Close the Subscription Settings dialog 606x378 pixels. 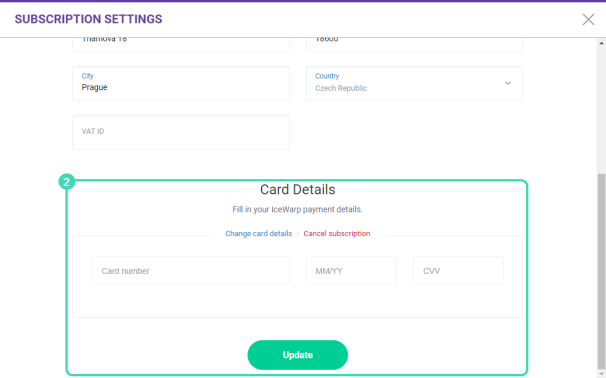coord(588,19)
